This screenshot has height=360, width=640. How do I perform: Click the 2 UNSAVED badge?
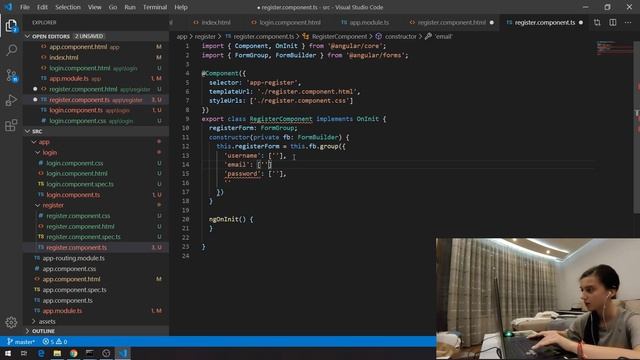(89, 36)
